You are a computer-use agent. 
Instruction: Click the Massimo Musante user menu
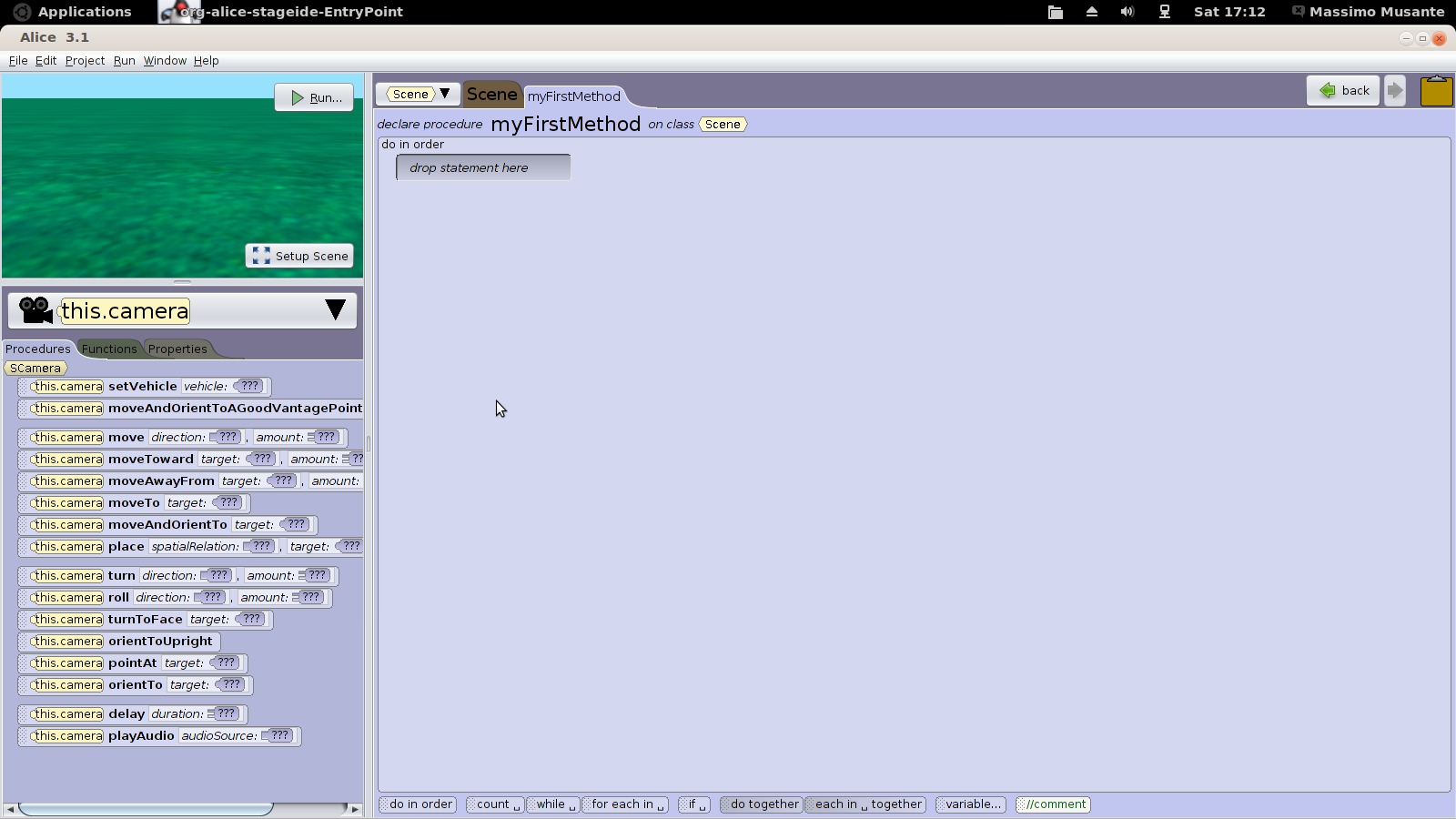point(1369,12)
